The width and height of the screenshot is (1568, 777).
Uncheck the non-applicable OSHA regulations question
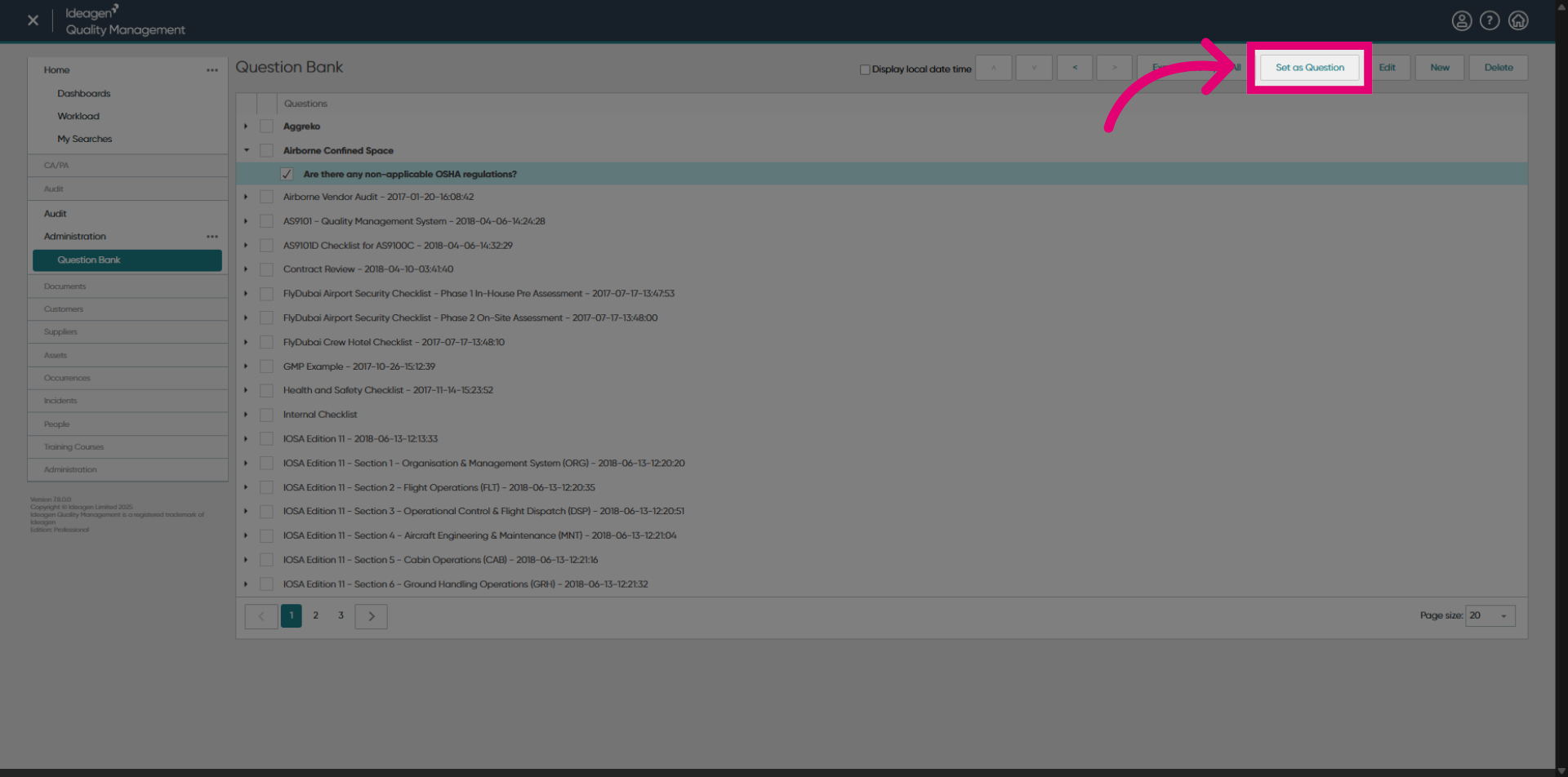(x=287, y=174)
